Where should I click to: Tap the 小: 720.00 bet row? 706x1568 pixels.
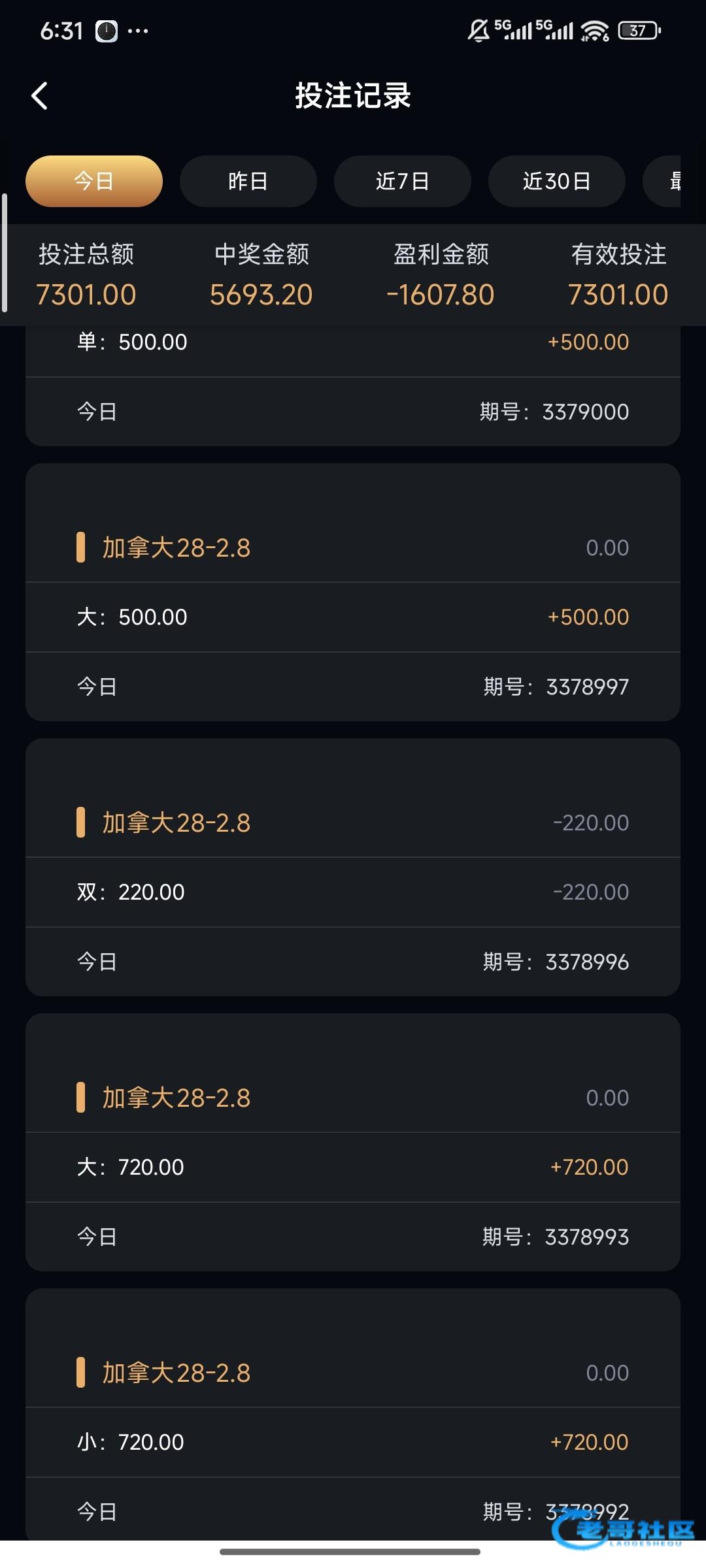353,1442
